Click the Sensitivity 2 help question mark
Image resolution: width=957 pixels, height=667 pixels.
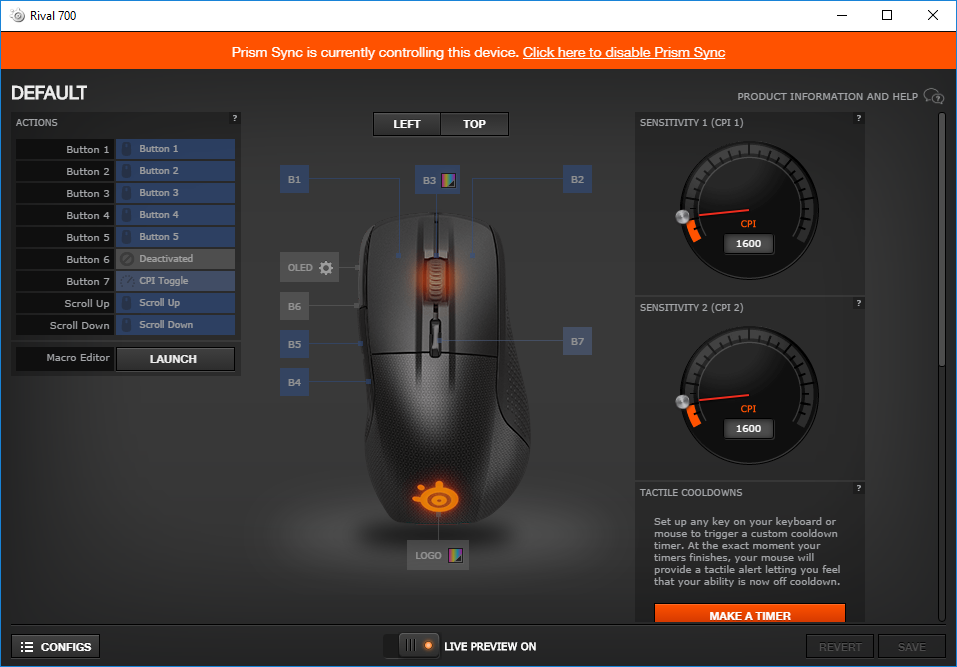click(858, 303)
